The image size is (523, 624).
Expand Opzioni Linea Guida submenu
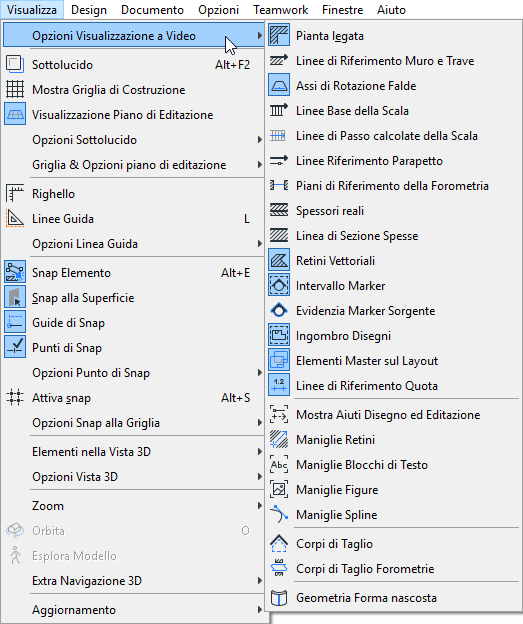134,244
